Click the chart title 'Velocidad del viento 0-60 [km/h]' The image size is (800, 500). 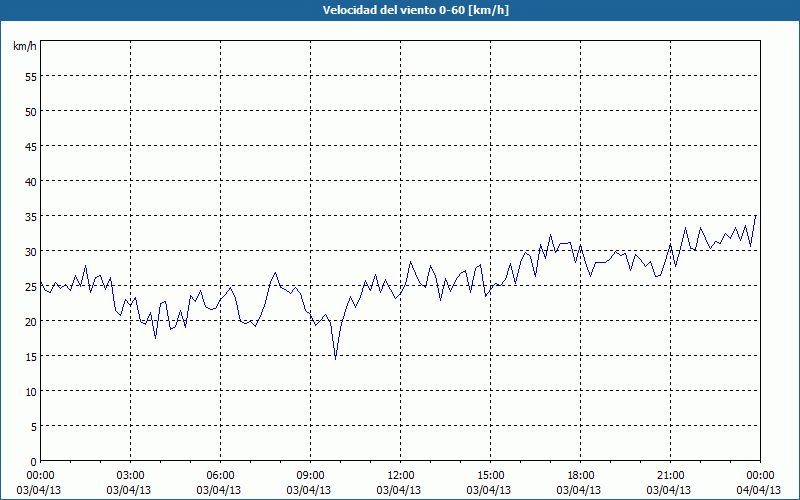coord(415,10)
